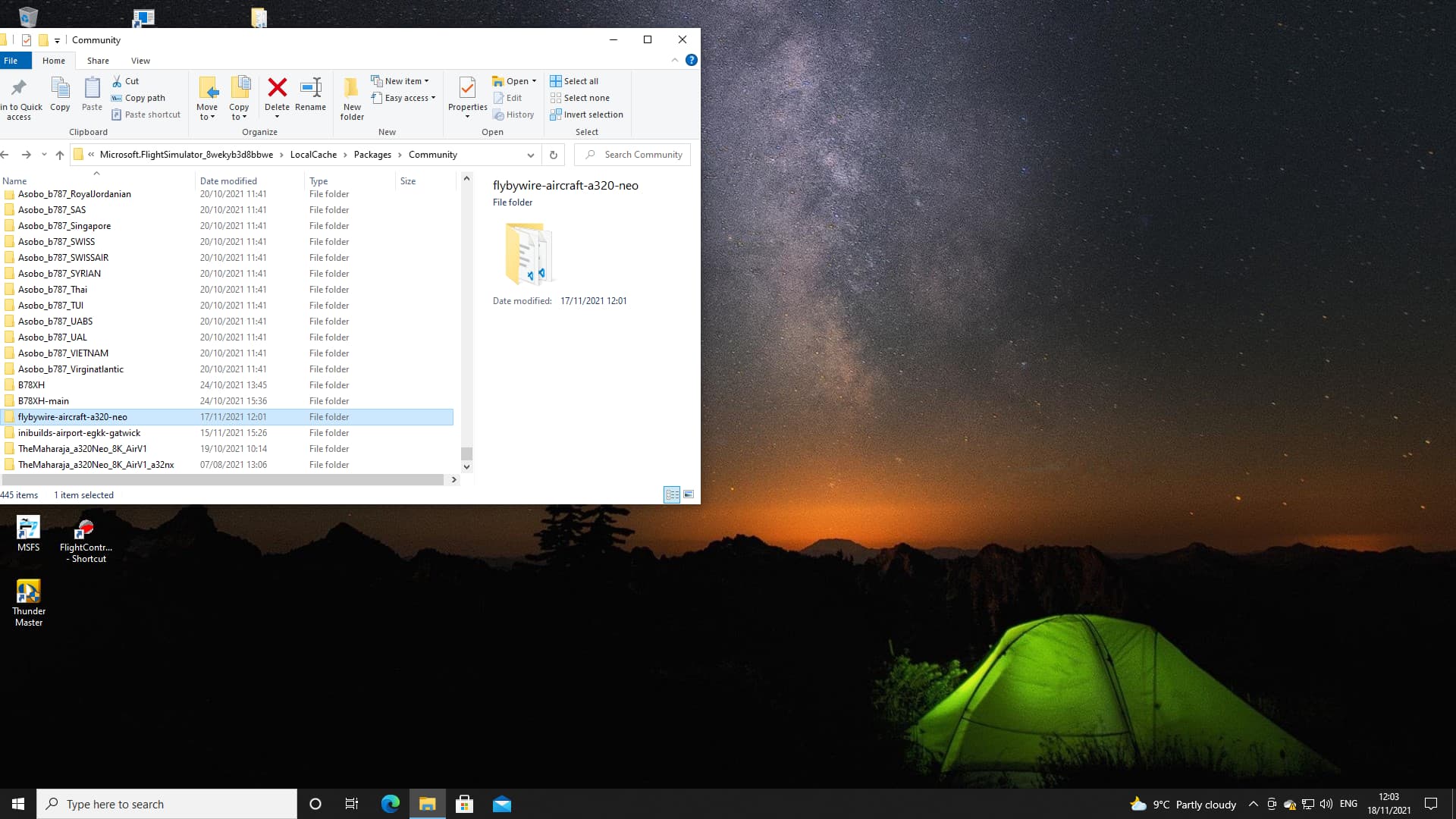Image resolution: width=1456 pixels, height=819 pixels.
Task: Click LocalCache in breadcrumb path
Action: [313, 155]
